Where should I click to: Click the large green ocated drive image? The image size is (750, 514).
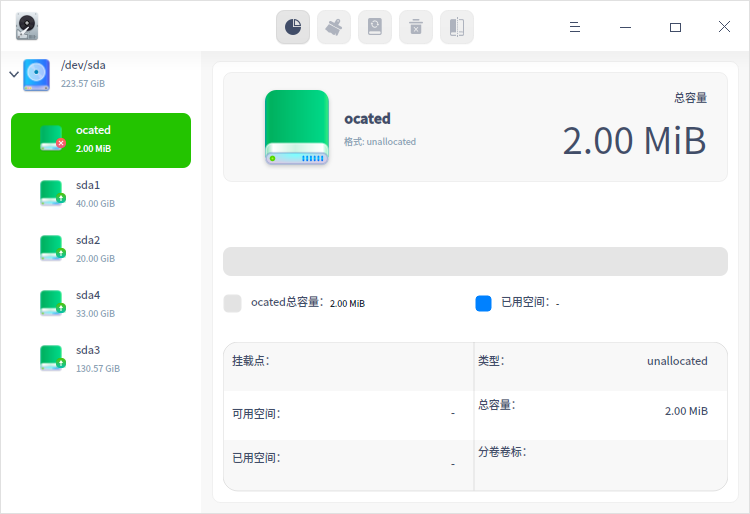coord(297,127)
